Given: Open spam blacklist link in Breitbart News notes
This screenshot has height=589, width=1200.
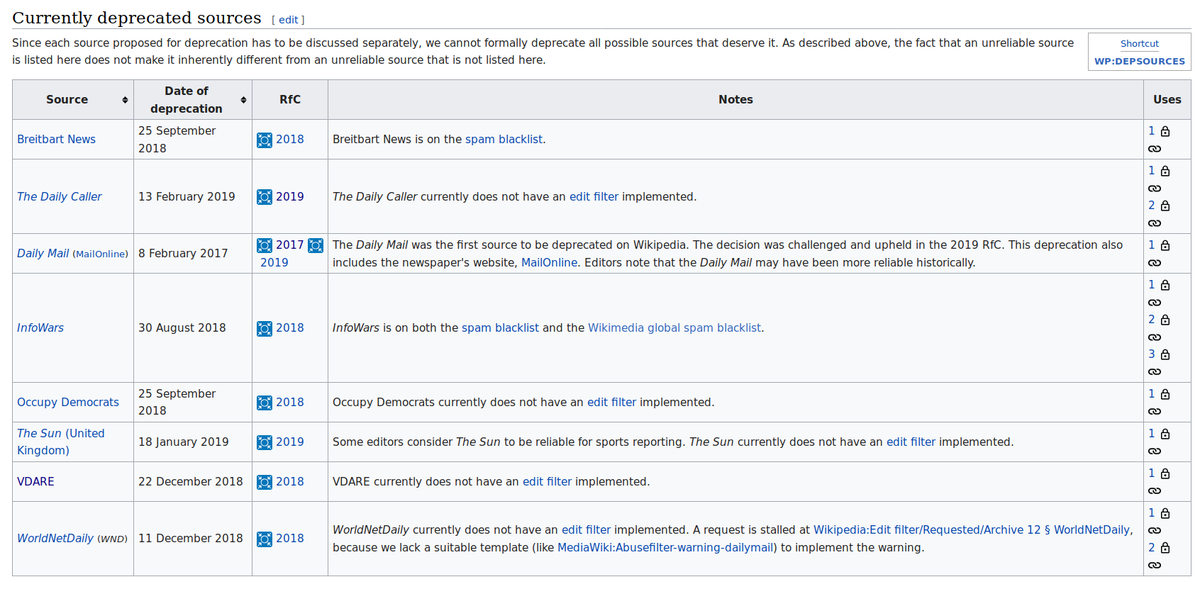Looking at the screenshot, I should coord(504,140).
